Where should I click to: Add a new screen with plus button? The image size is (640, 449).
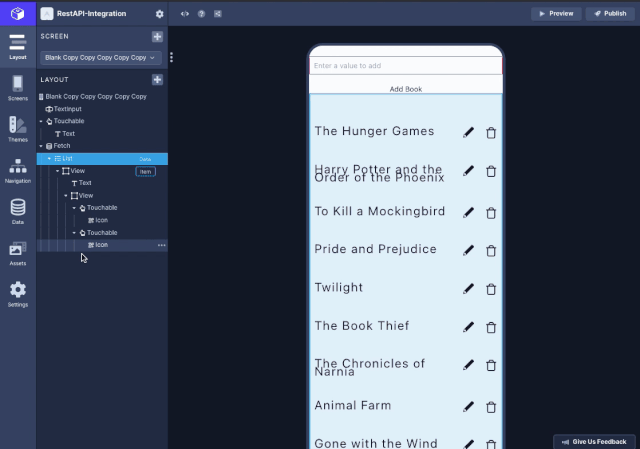(x=157, y=36)
